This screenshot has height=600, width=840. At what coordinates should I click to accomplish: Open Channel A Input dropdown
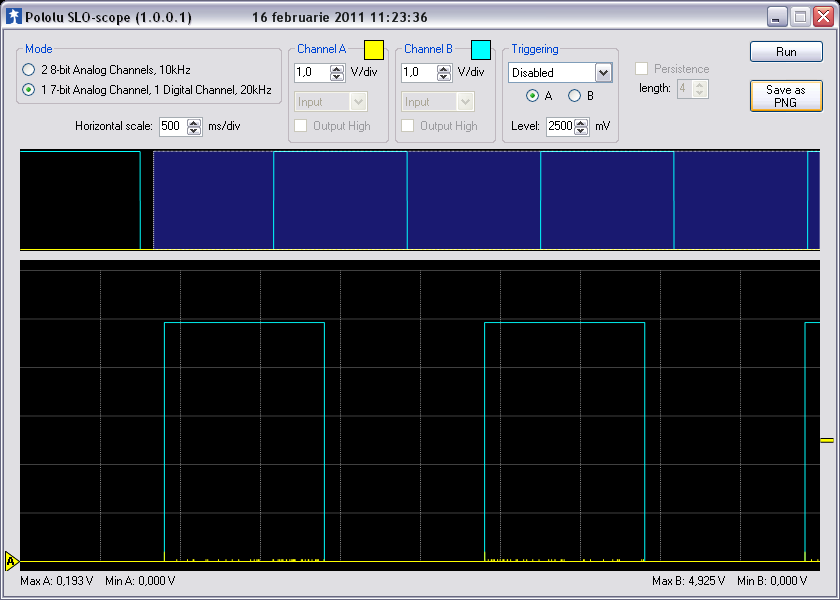[x=358, y=102]
